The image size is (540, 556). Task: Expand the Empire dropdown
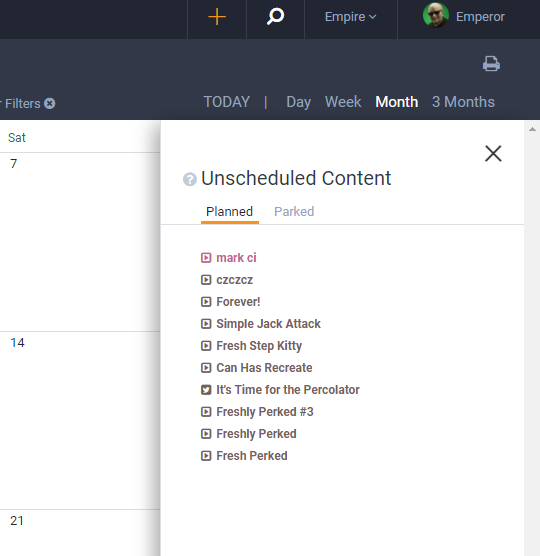[x=350, y=17]
